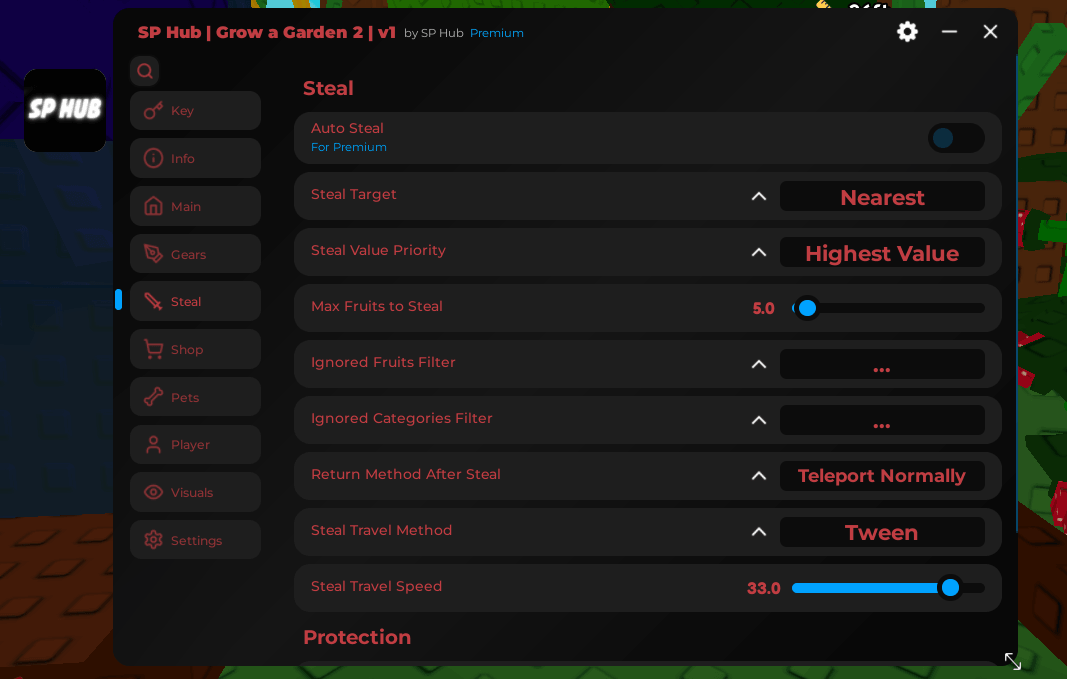Click the Gears pen-tool icon
1067x679 pixels.
click(x=153, y=254)
